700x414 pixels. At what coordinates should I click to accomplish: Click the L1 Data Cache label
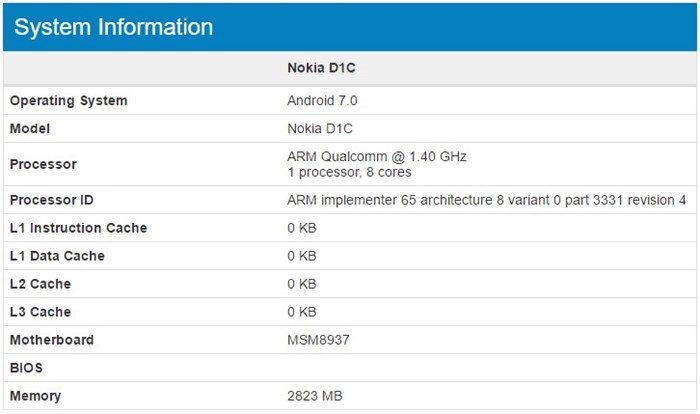pyautogui.click(x=57, y=256)
